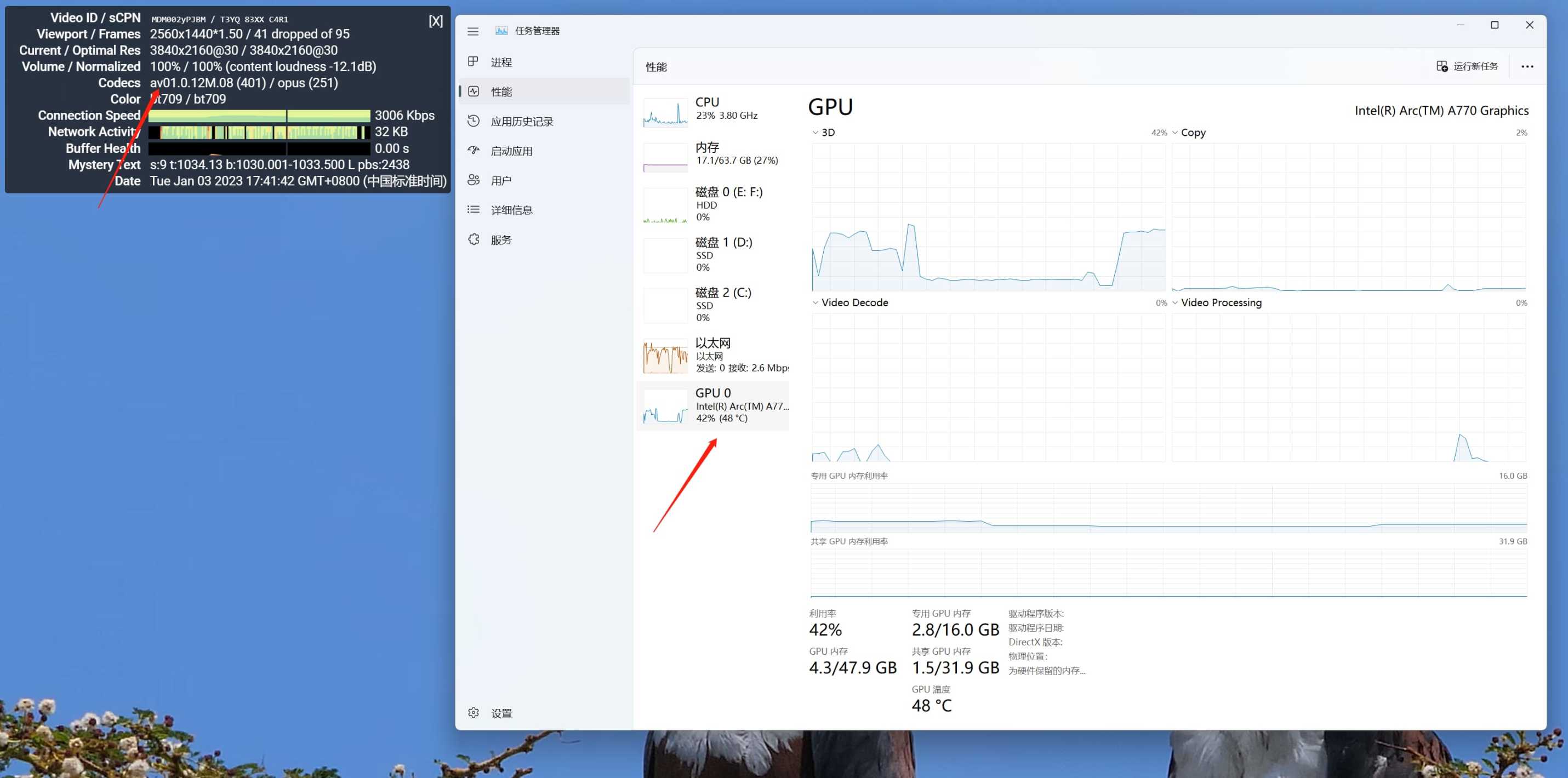Viewport: 1568px width, 778px height.
Task: Expand the 3D engine graph dropdown
Action: point(824,133)
